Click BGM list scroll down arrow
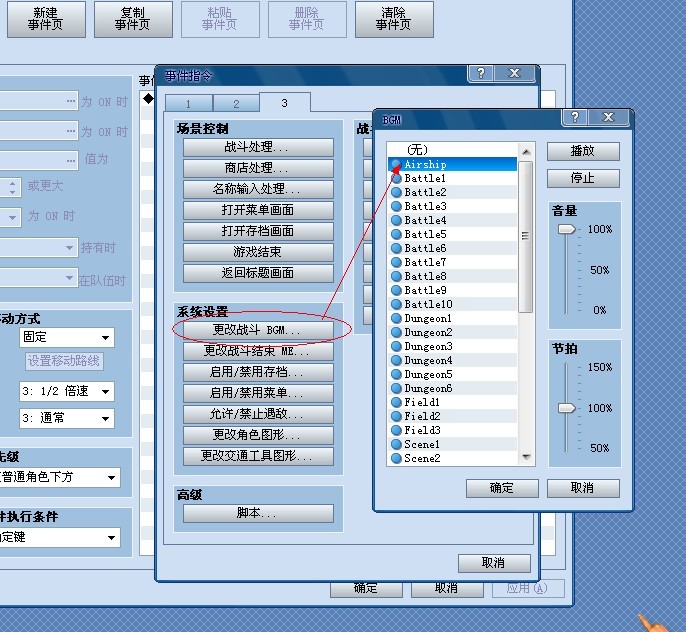The height and width of the screenshot is (632, 686). tap(526, 457)
